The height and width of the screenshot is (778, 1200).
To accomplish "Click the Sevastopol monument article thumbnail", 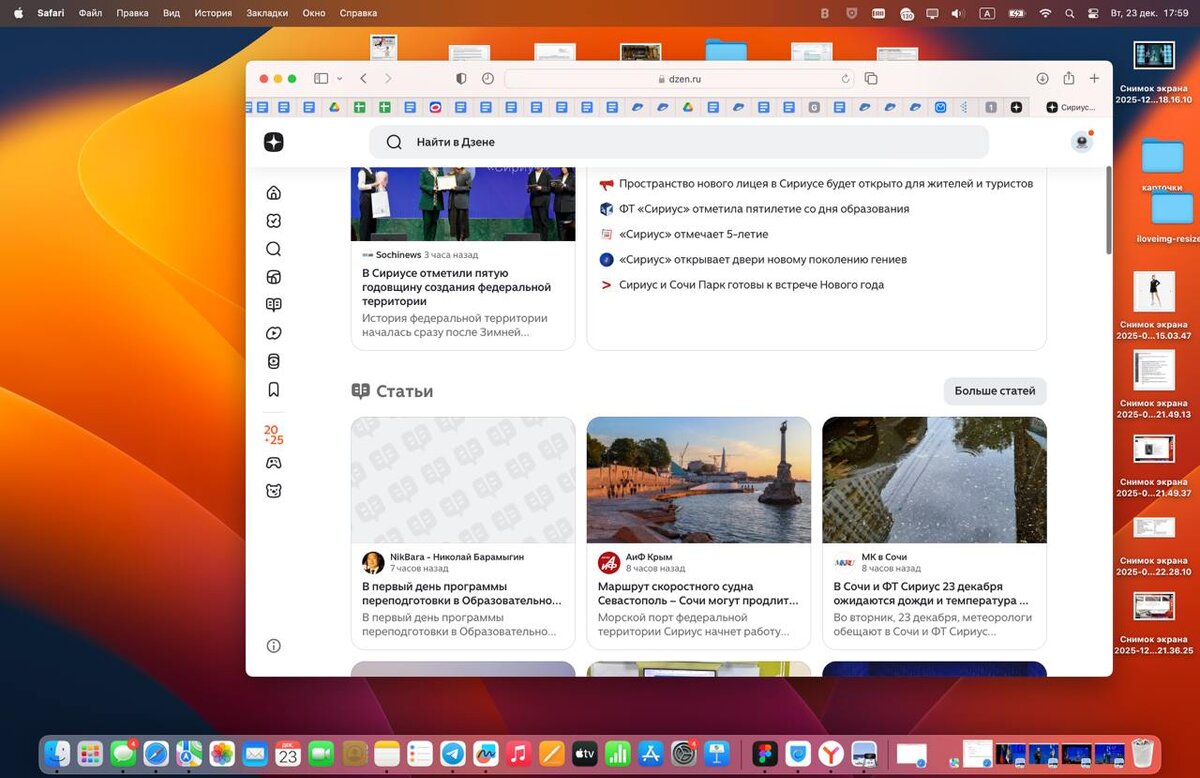I will (699, 480).
